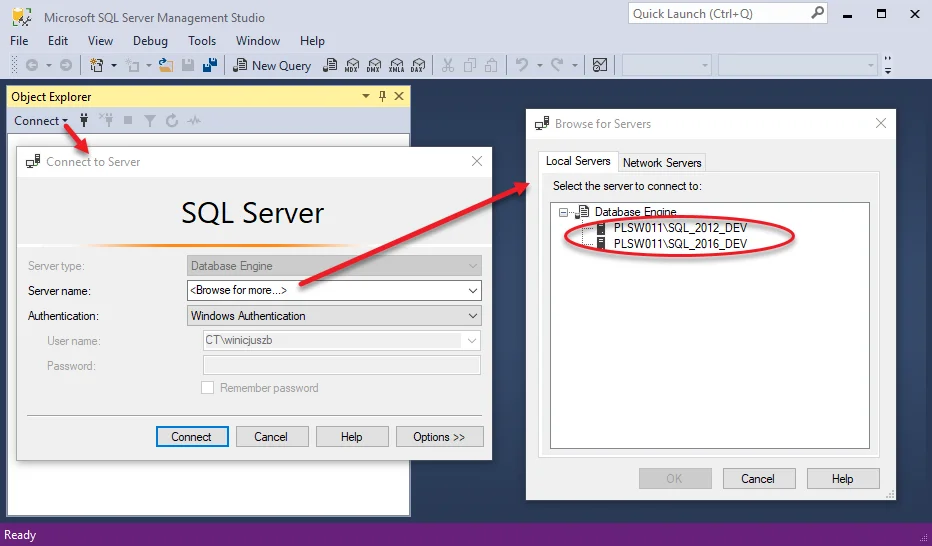Open the Window menu

tap(257, 41)
